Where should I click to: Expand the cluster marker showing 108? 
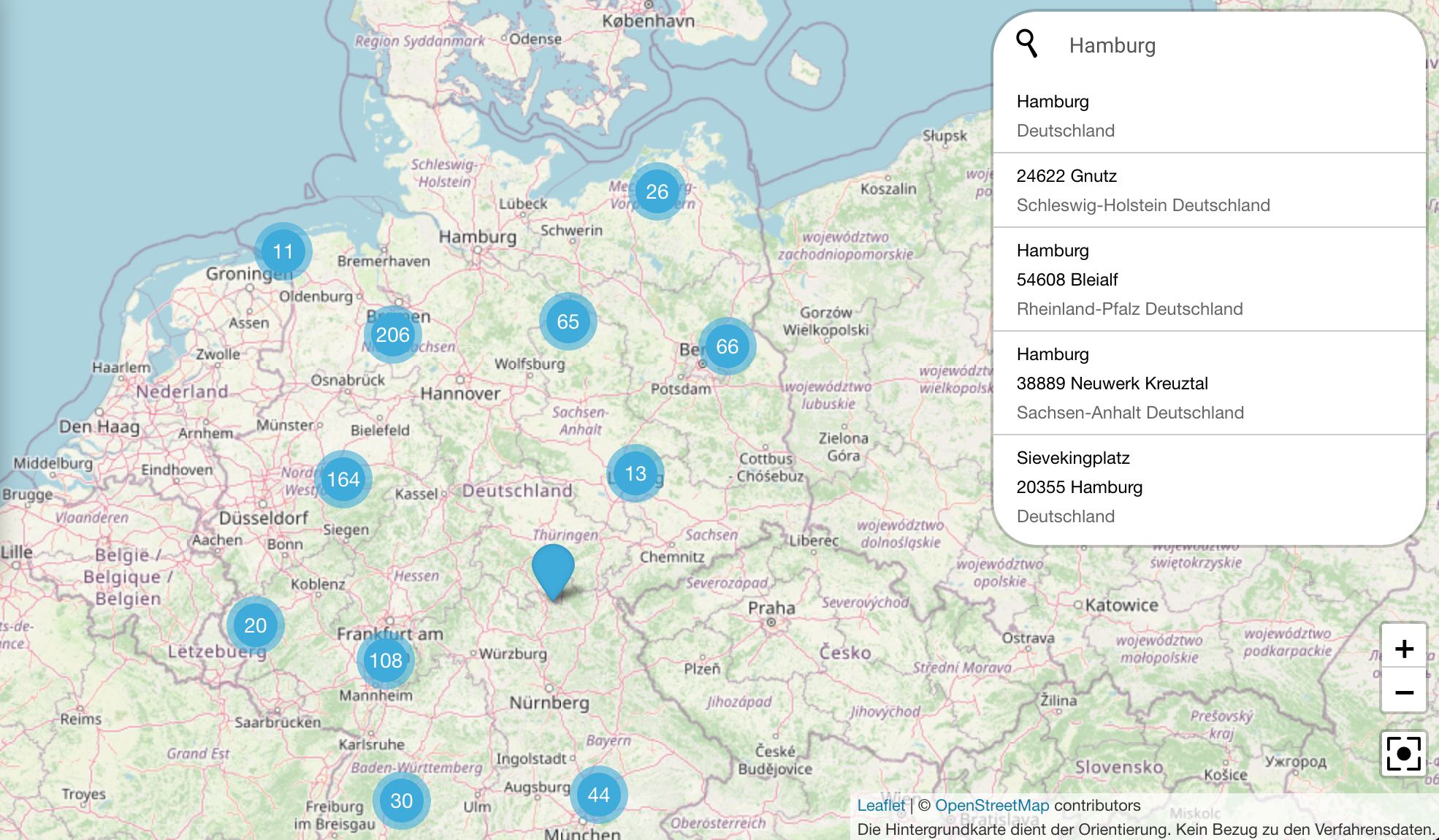tap(386, 660)
